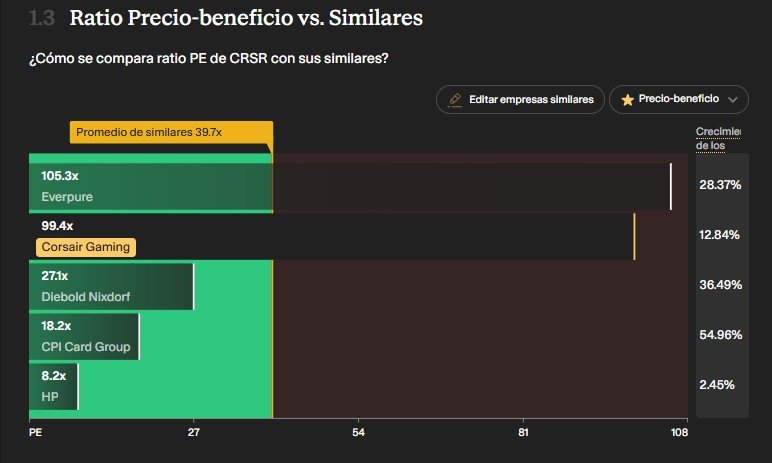Click HP growth value 2.45%
The image size is (772, 463).
point(717,385)
